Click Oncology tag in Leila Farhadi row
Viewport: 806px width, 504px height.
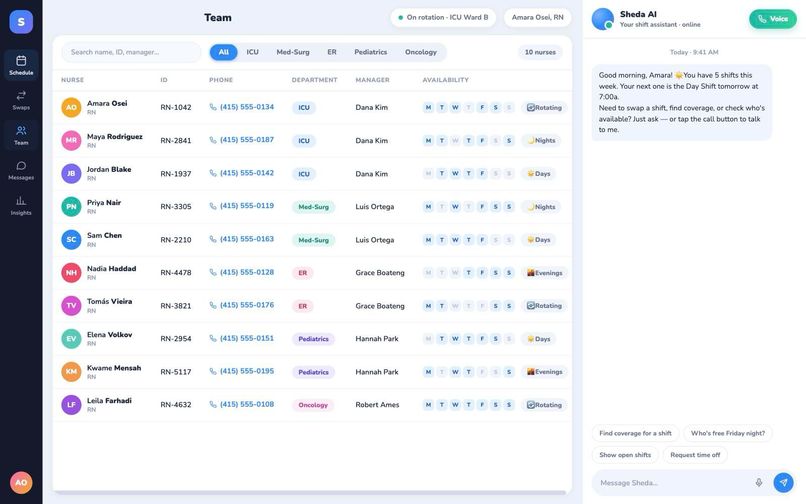click(x=313, y=405)
